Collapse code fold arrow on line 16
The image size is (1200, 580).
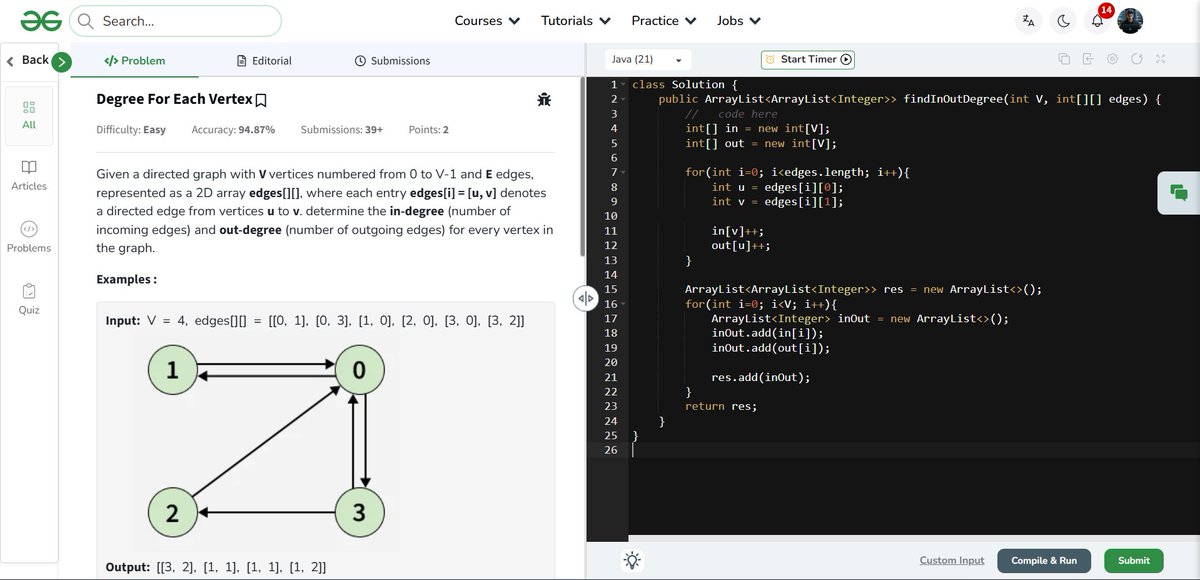(622, 304)
